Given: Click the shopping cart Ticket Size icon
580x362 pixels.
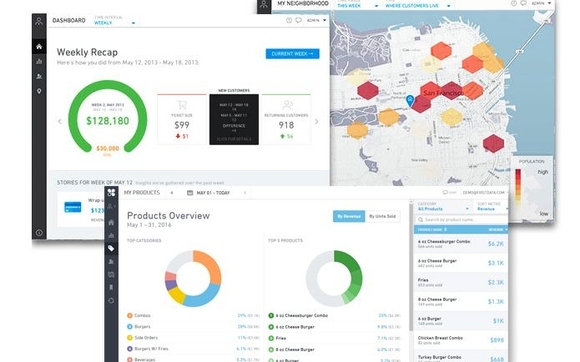Looking at the screenshot, I should 182,105.
